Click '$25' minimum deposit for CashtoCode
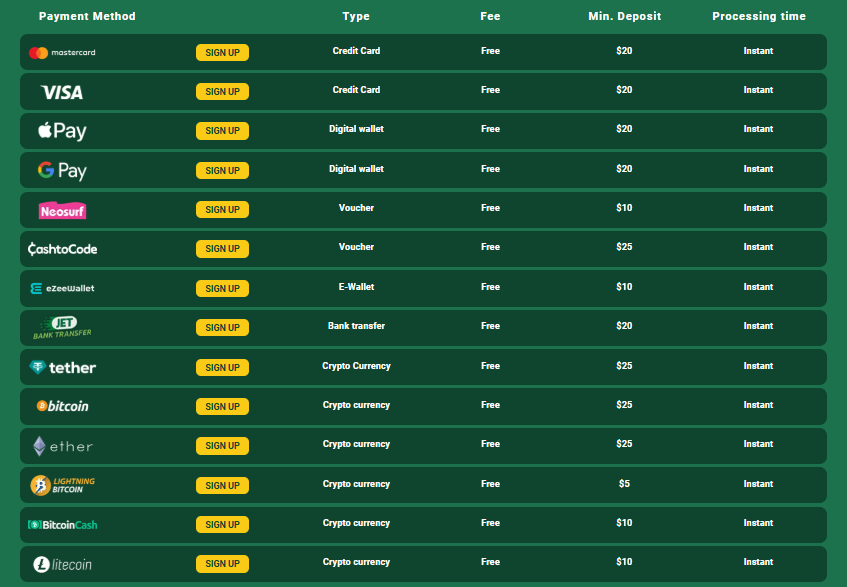847x587 pixels. point(624,247)
